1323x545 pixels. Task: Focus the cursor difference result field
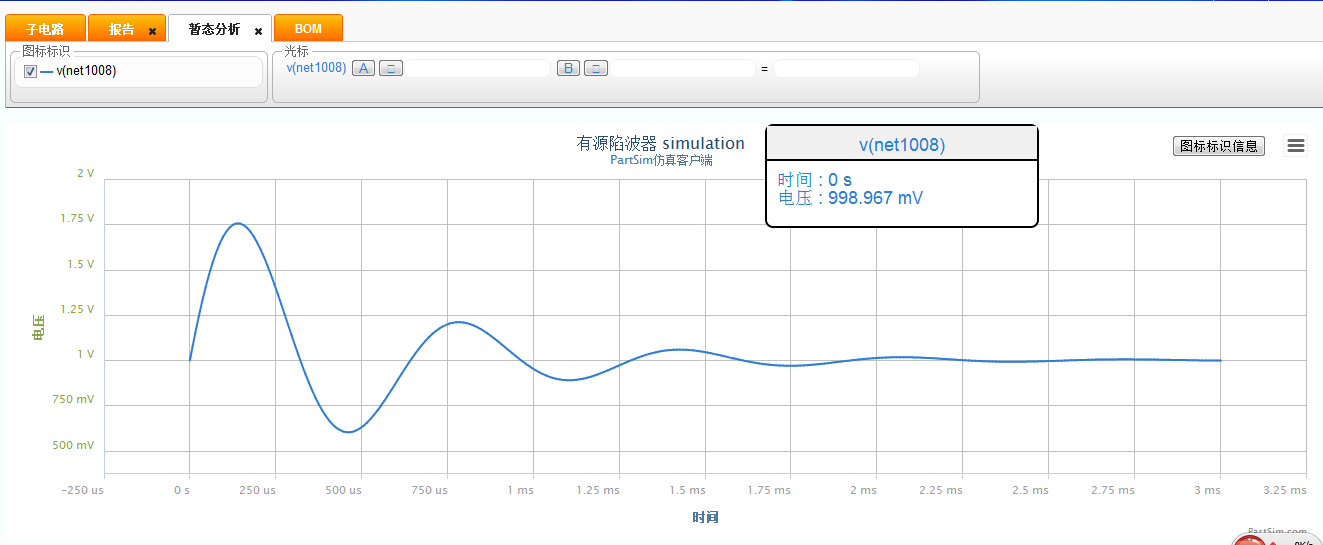point(846,68)
